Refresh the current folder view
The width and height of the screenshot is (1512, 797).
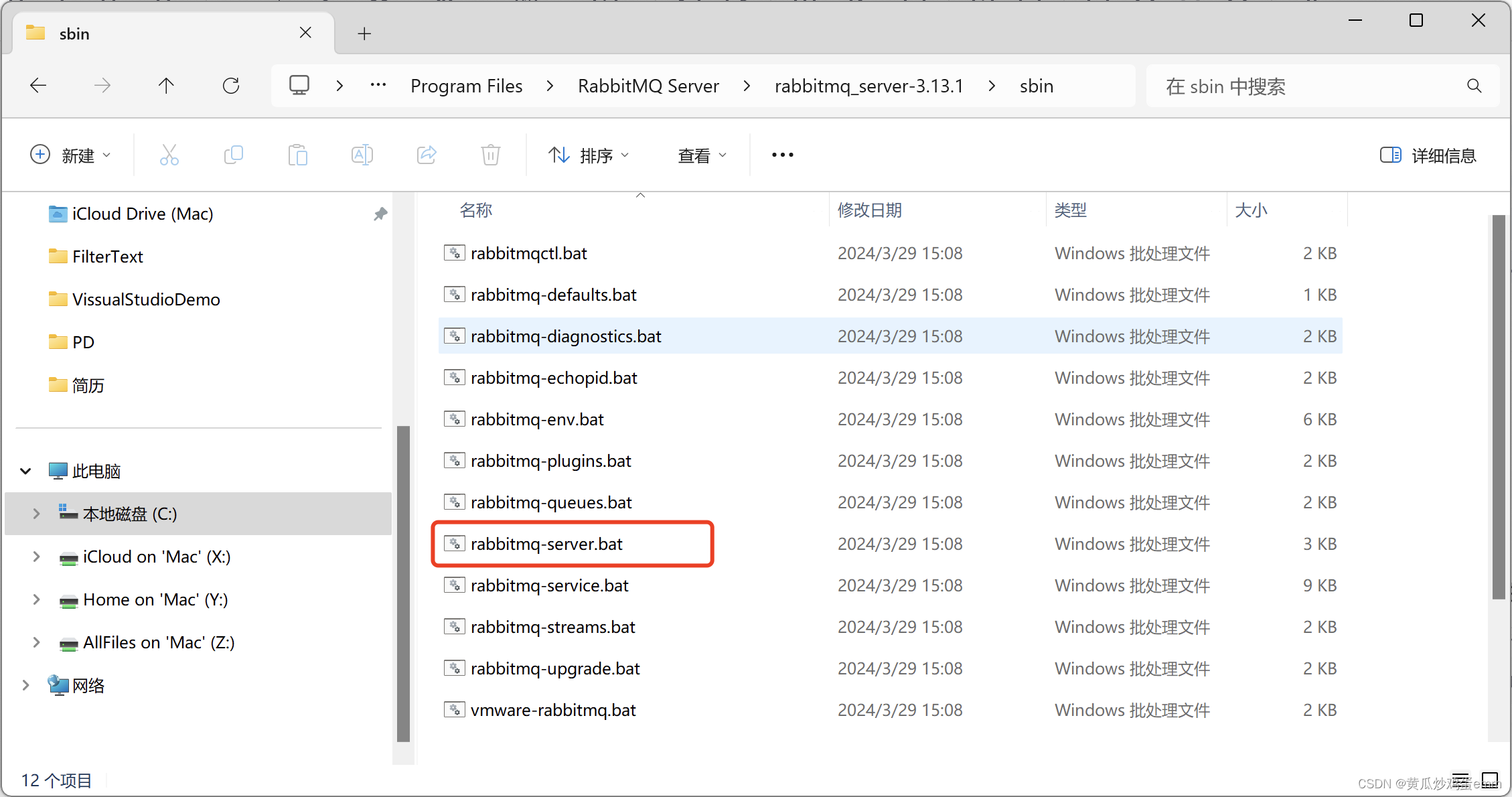tap(231, 86)
